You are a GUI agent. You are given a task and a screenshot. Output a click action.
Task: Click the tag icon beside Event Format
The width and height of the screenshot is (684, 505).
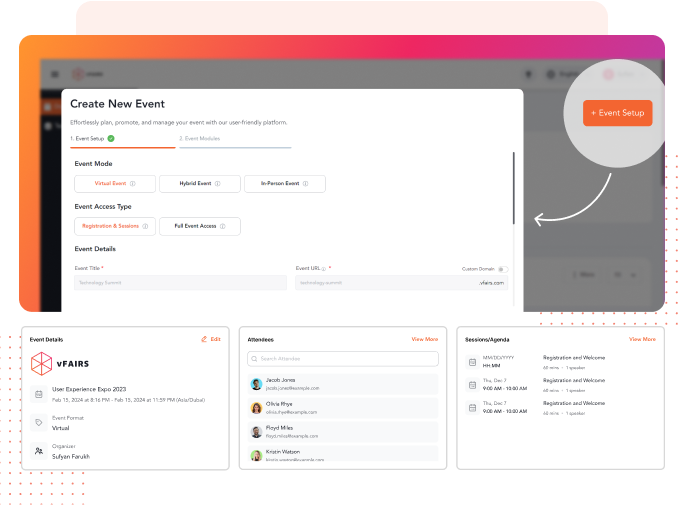pyautogui.click(x=39, y=423)
